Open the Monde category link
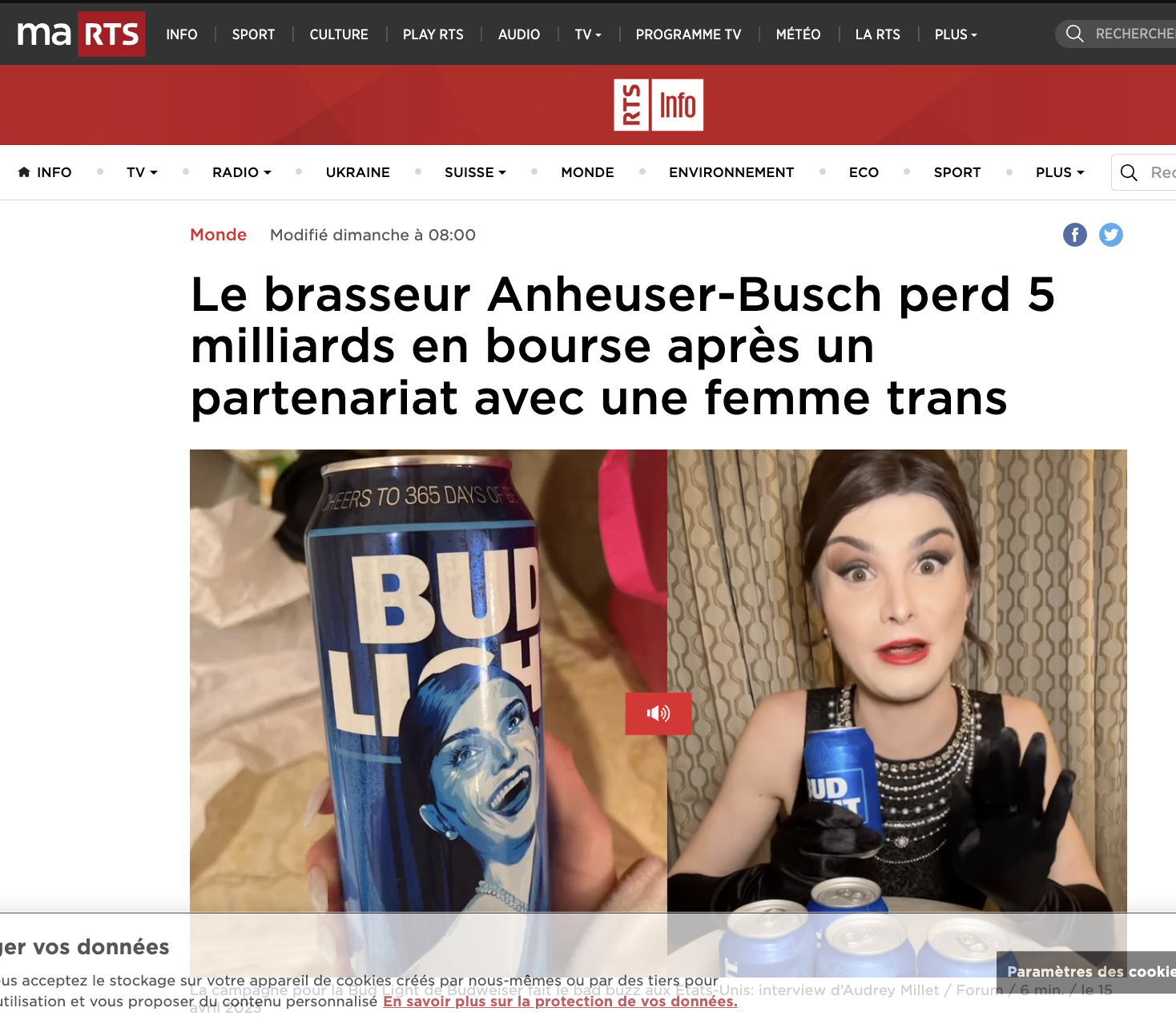Viewport: 1176px width, 1032px height. coord(218,235)
